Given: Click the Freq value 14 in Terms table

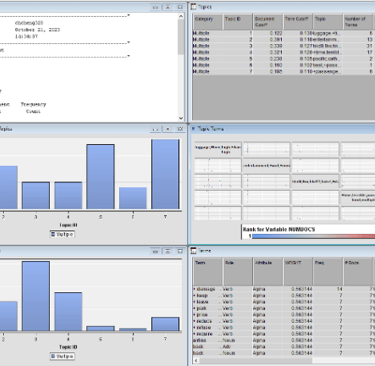Looking at the screenshot, I should [328, 289].
